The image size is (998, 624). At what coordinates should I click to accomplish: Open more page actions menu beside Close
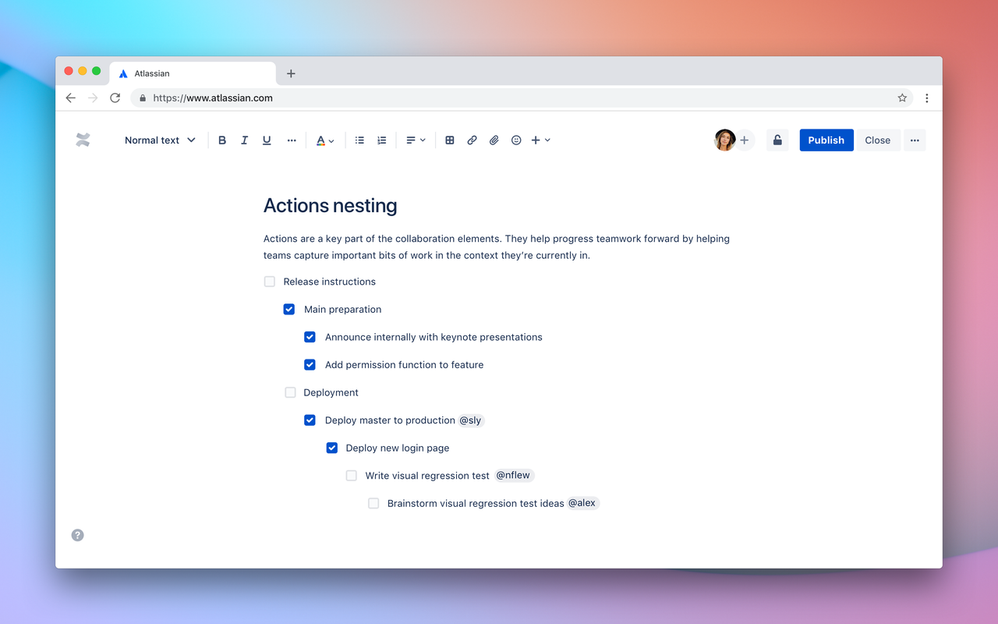pos(915,140)
